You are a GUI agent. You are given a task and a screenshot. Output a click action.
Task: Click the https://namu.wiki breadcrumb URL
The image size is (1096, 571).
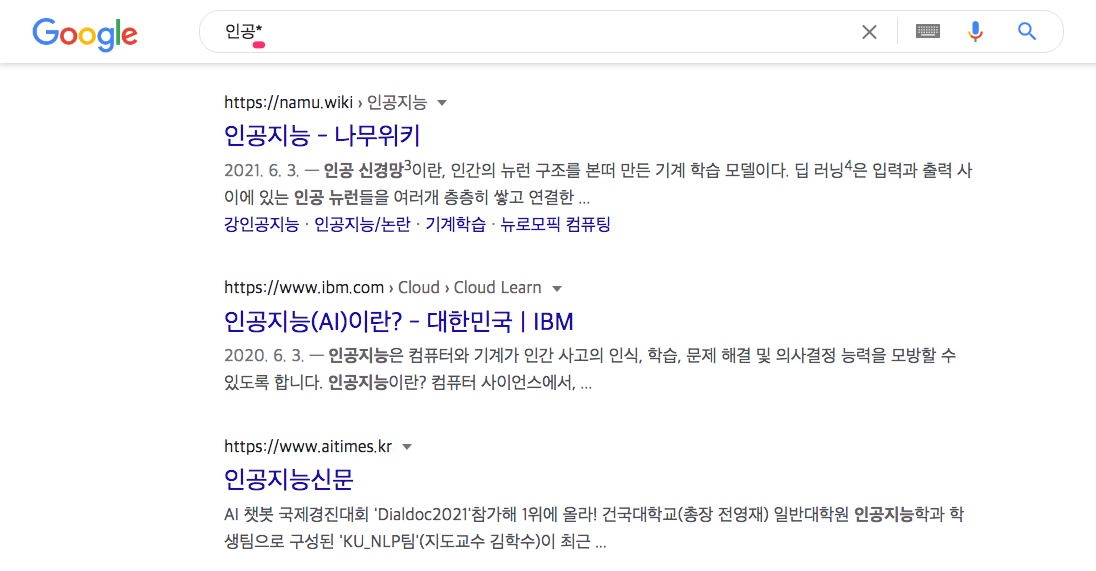(x=325, y=103)
